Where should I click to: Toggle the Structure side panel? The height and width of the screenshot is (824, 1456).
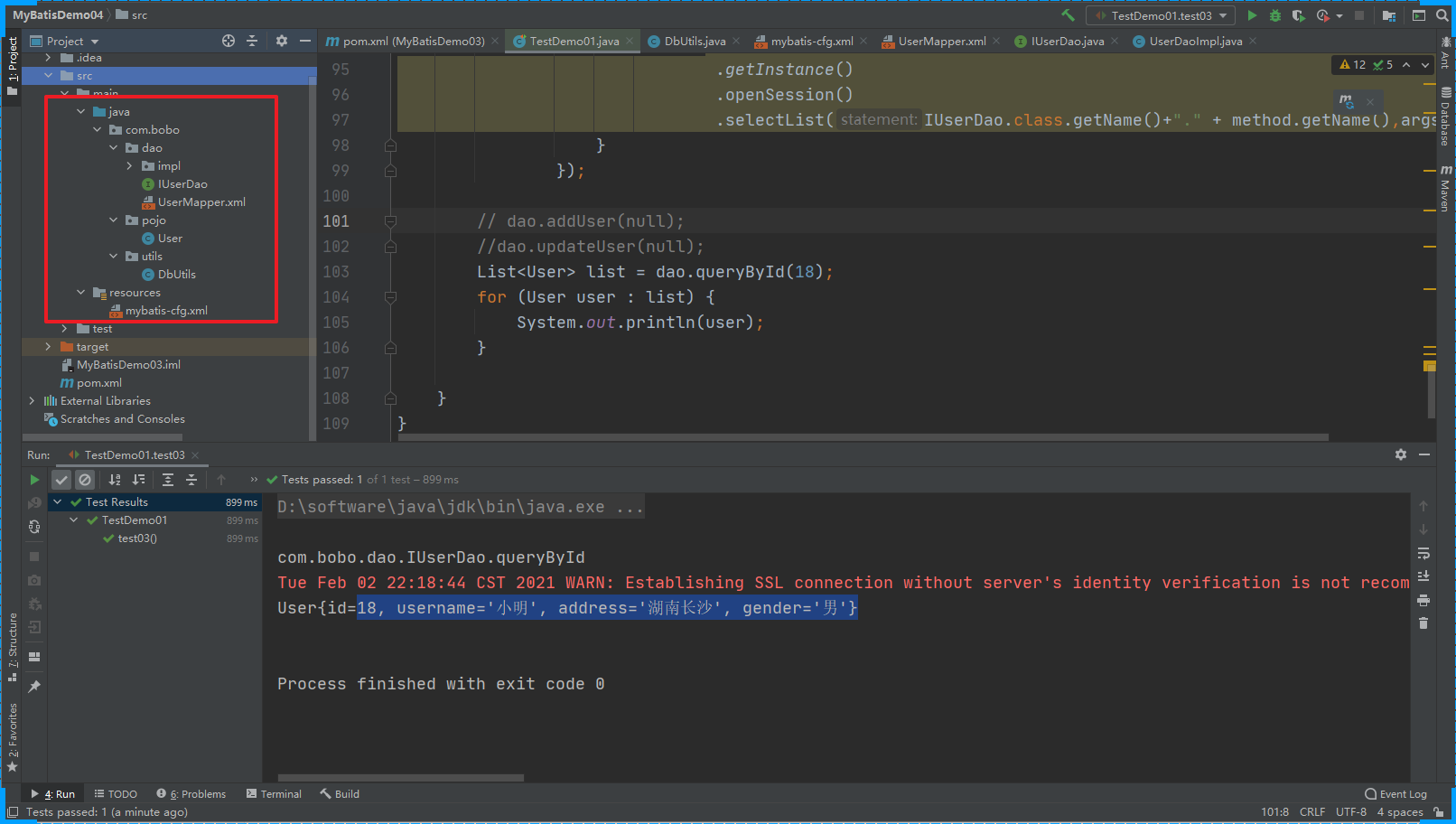12,647
